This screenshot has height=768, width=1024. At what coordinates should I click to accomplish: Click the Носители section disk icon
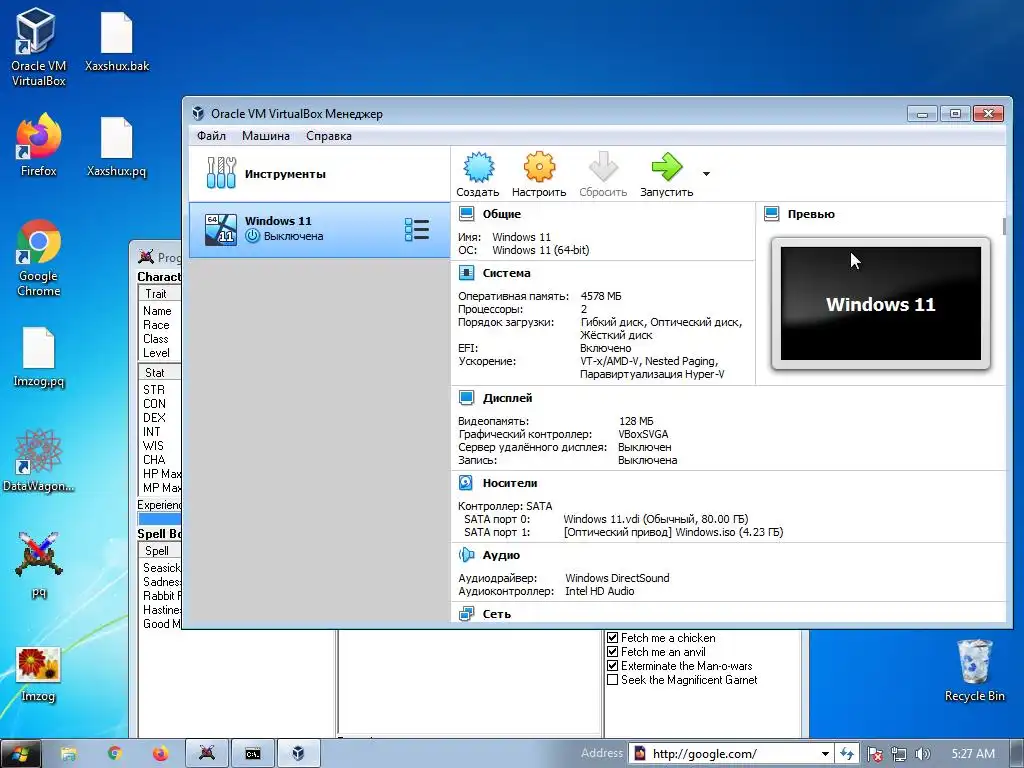tap(466, 483)
